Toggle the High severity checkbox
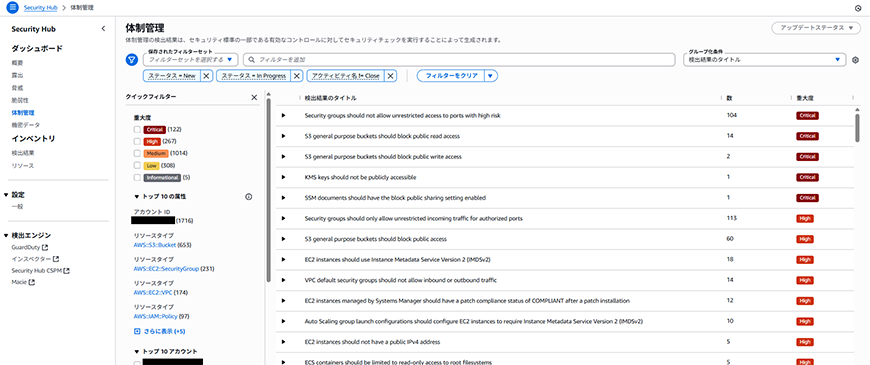The width and height of the screenshot is (870, 365). pos(137,141)
